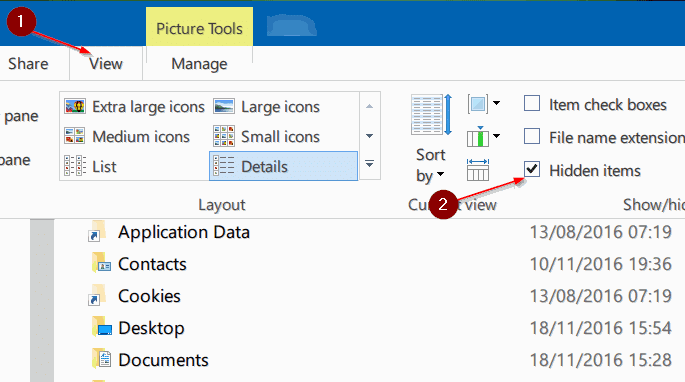Expand the full layout gallery
The image size is (685, 382).
[x=370, y=164]
